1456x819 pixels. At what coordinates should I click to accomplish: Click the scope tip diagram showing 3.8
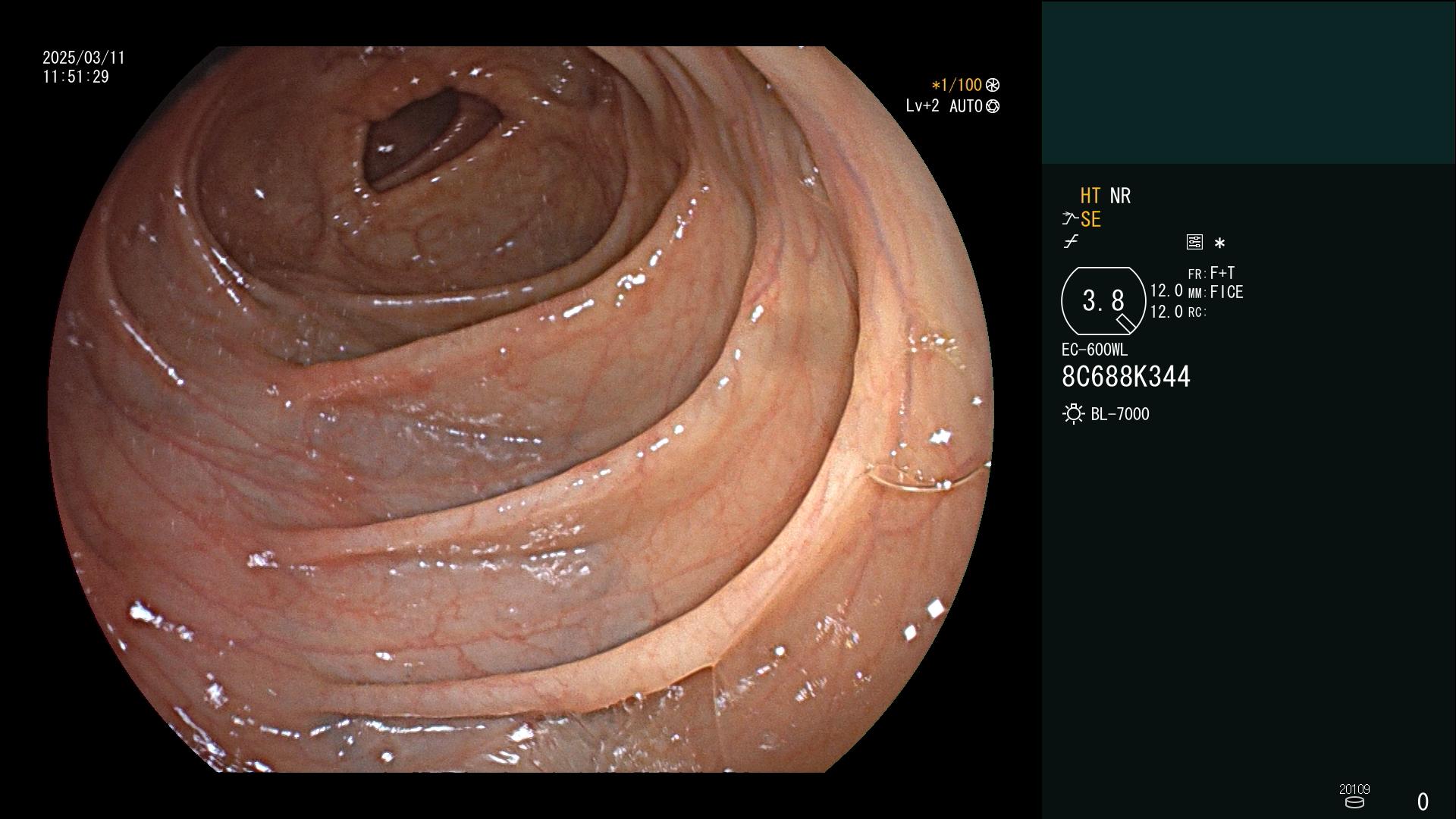click(x=1103, y=301)
